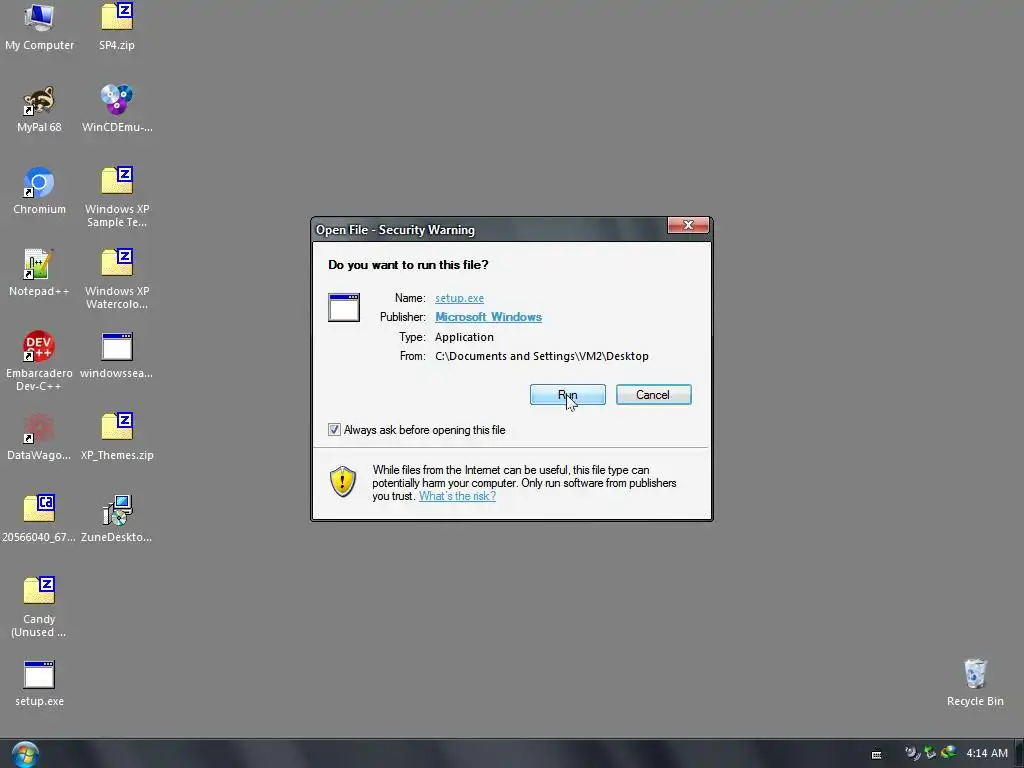Click the application icon beside the file name

[x=344, y=307]
